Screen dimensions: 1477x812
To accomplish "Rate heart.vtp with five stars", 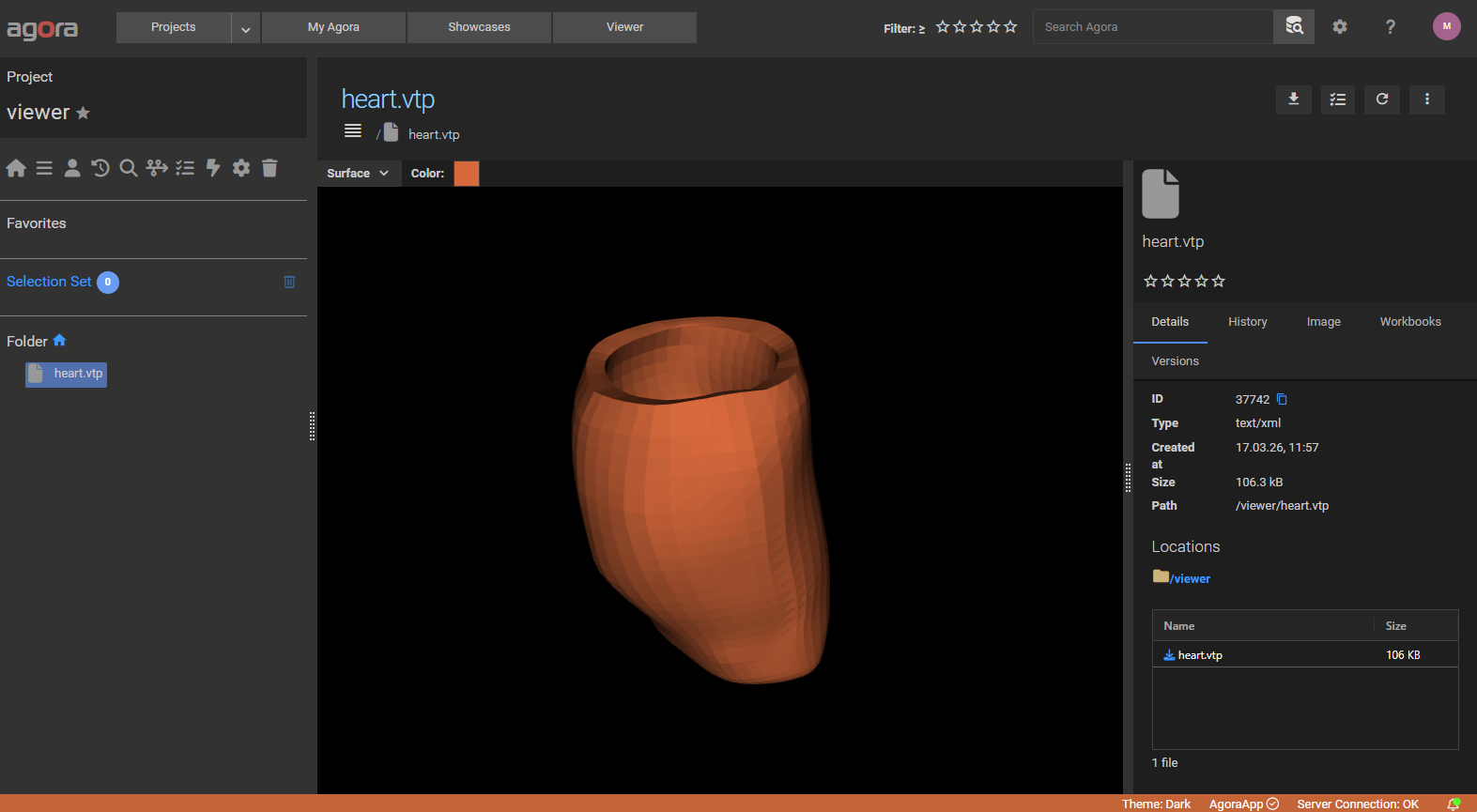I will click(x=1219, y=281).
